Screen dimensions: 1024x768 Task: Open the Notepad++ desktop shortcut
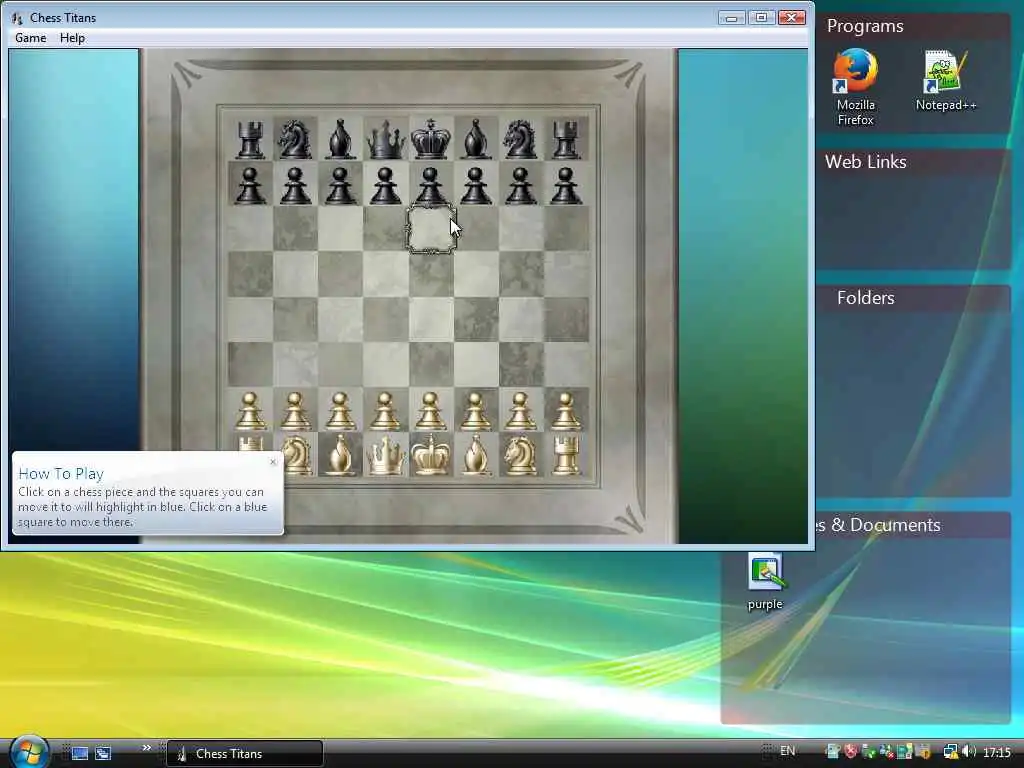[x=946, y=80]
